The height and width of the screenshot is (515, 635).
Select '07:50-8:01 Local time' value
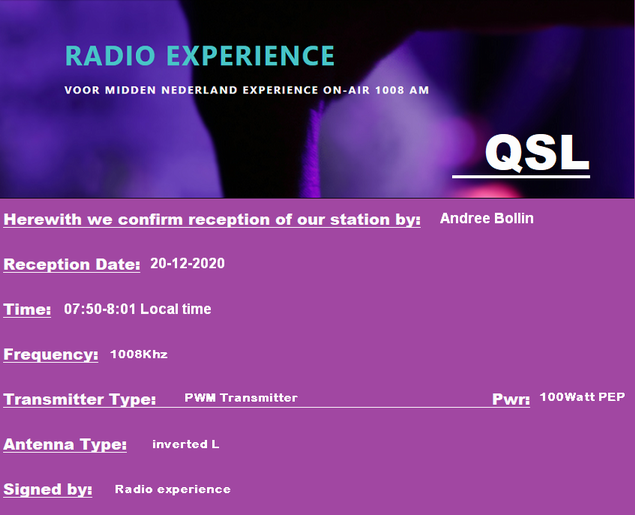click(138, 309)
